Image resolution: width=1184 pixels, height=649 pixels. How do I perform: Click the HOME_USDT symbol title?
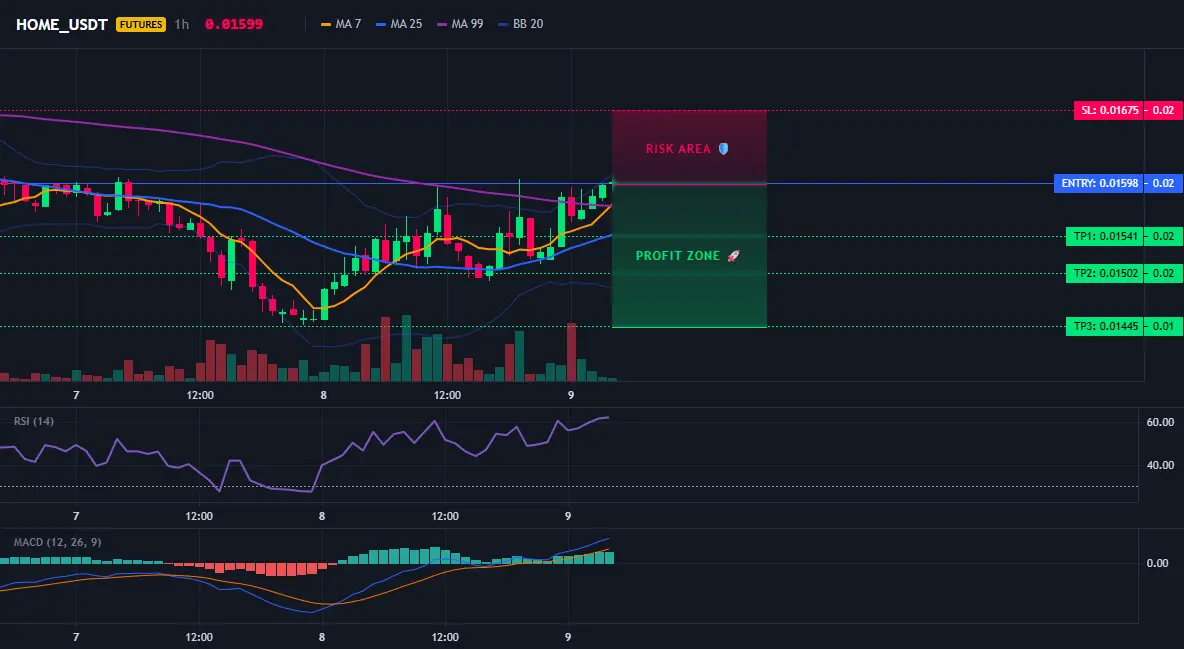click(63, 24)
